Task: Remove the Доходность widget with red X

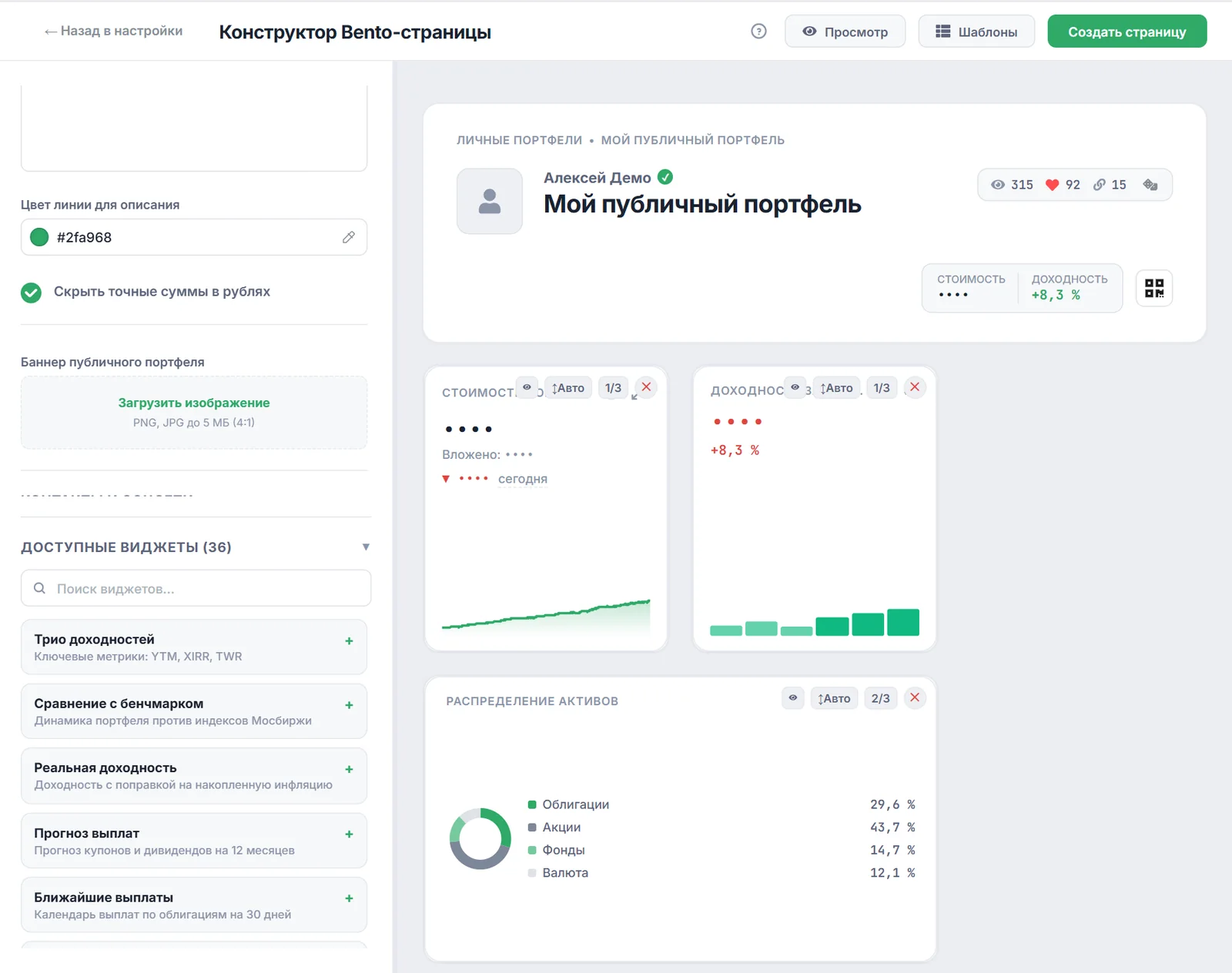Action: (x=915, y=387)
